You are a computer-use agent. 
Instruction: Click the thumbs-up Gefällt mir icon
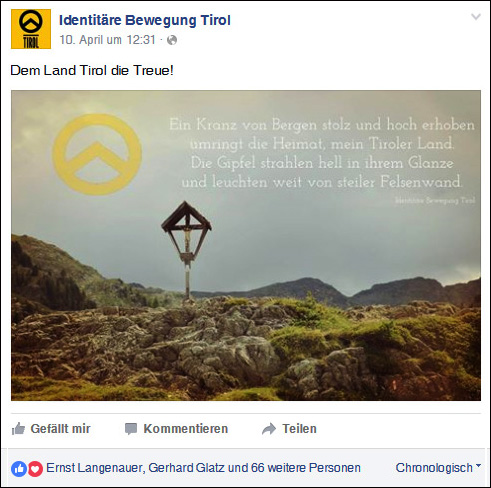pos(18,429)
